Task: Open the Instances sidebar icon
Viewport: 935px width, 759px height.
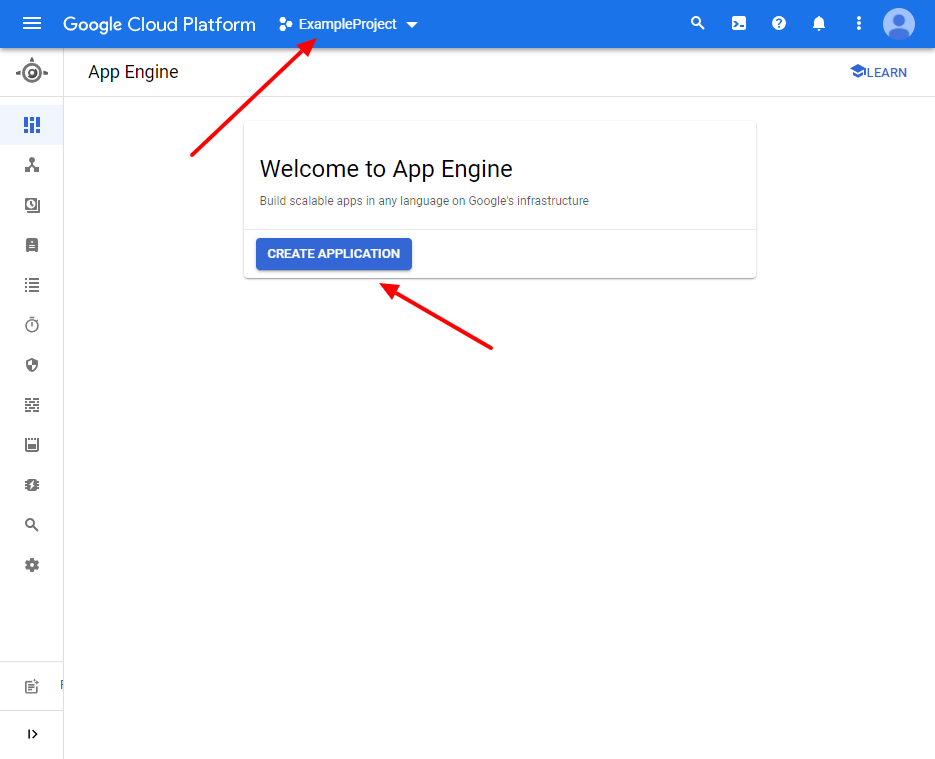Action: tap(32, 245)
